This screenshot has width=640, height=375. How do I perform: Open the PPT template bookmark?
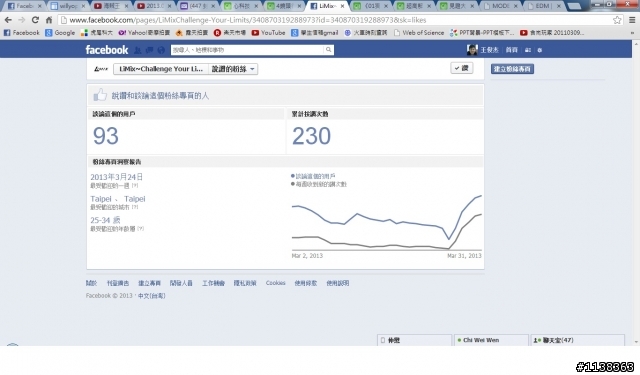[x=482, y=33]
